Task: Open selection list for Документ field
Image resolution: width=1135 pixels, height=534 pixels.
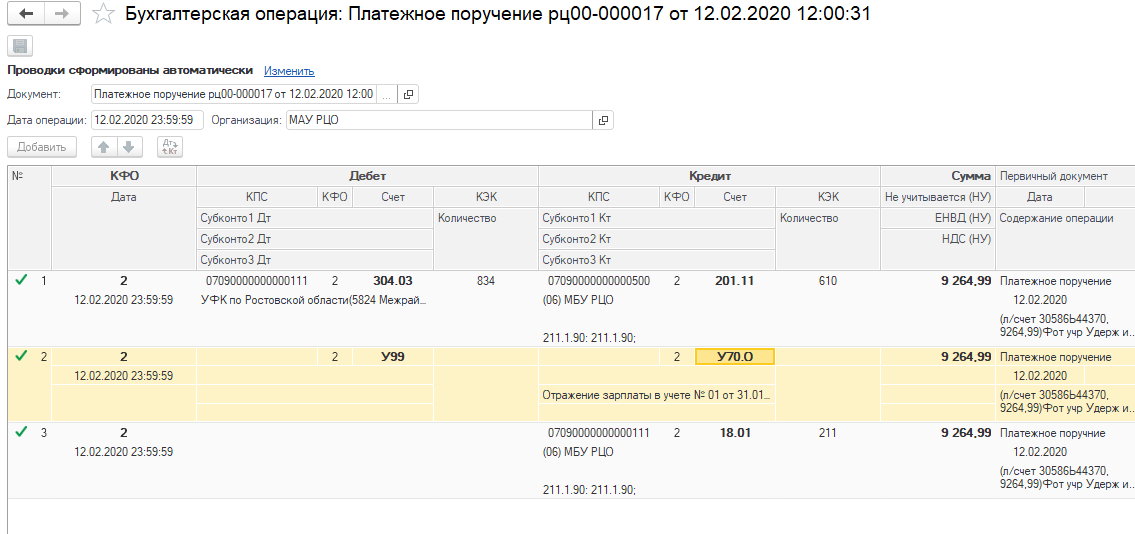Action: point(387,94)
